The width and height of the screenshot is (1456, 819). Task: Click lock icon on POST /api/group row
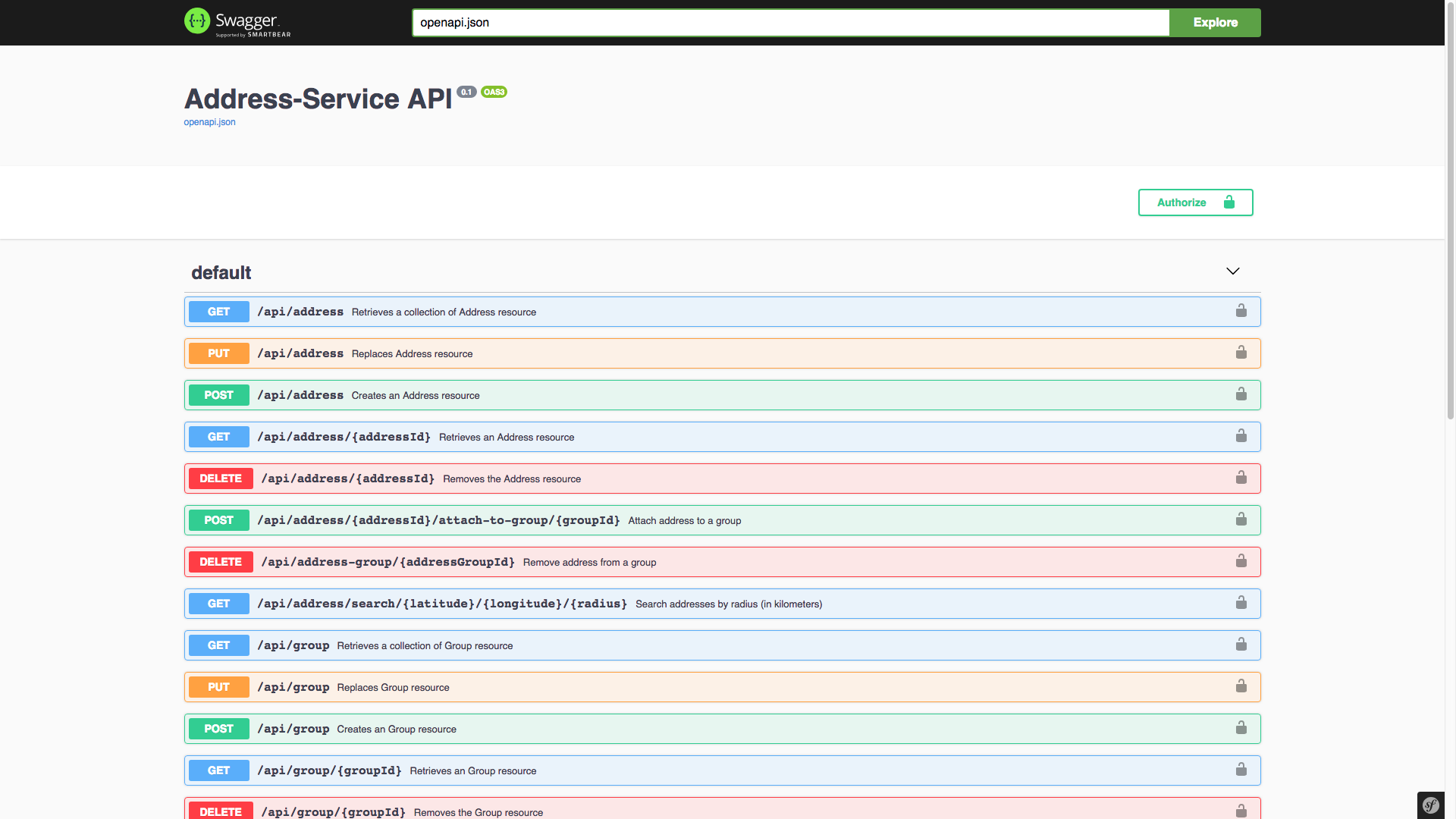click(1241, 728)
